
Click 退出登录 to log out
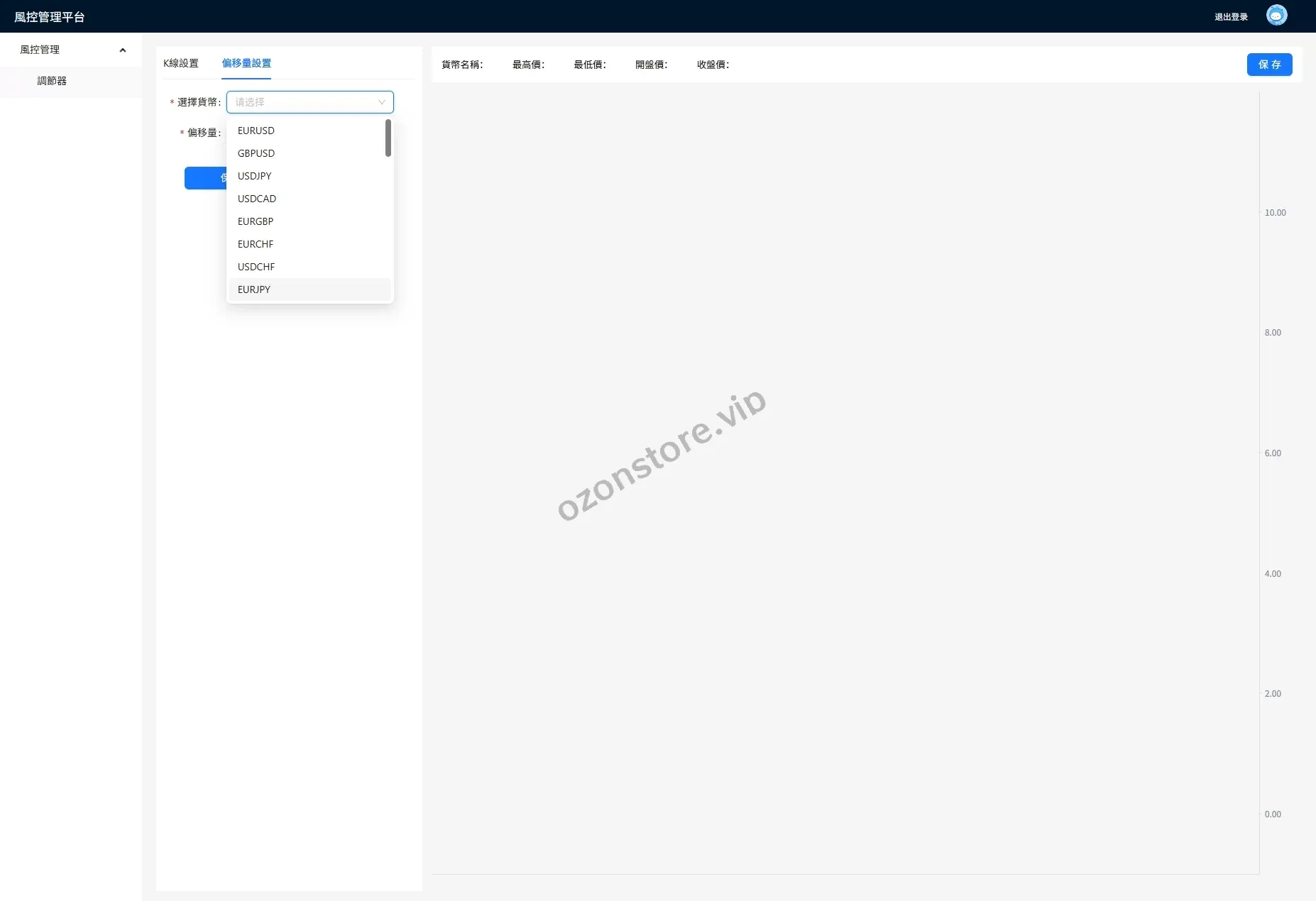pyautogui.click(x=1231, y=17)
